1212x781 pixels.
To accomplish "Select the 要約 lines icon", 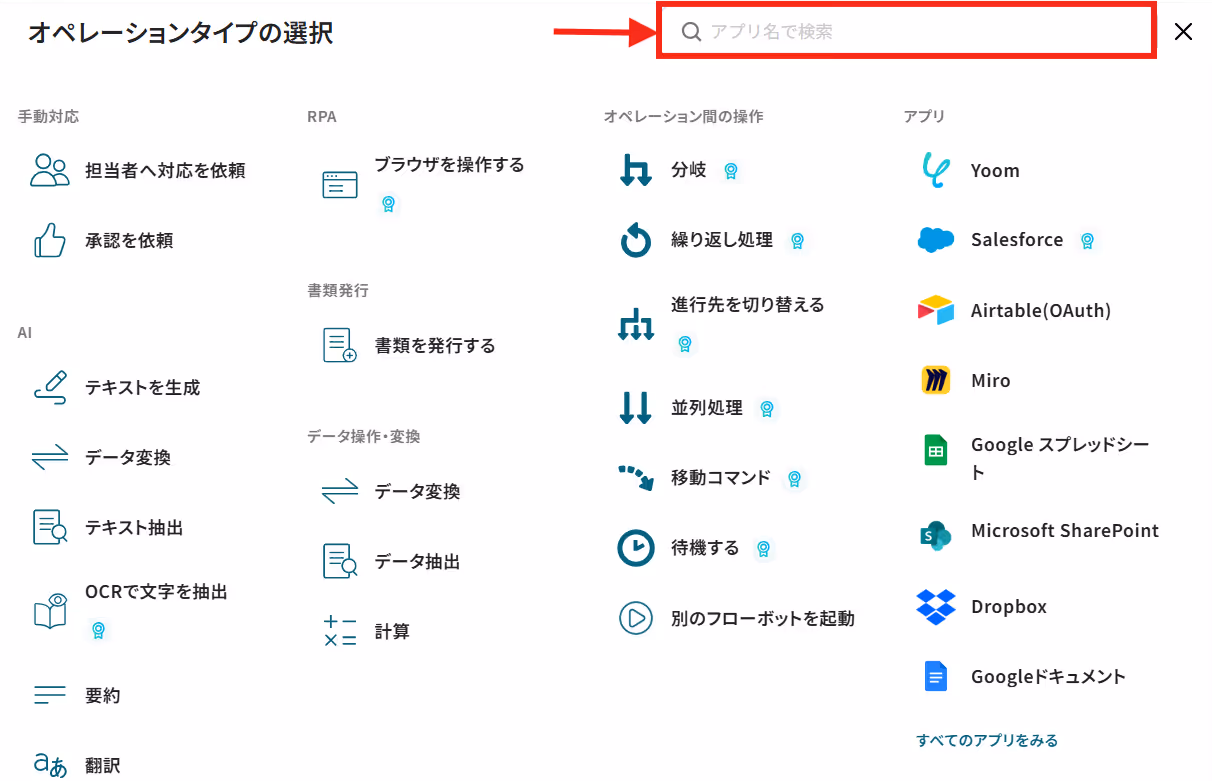I will click(x=50, y=695).
